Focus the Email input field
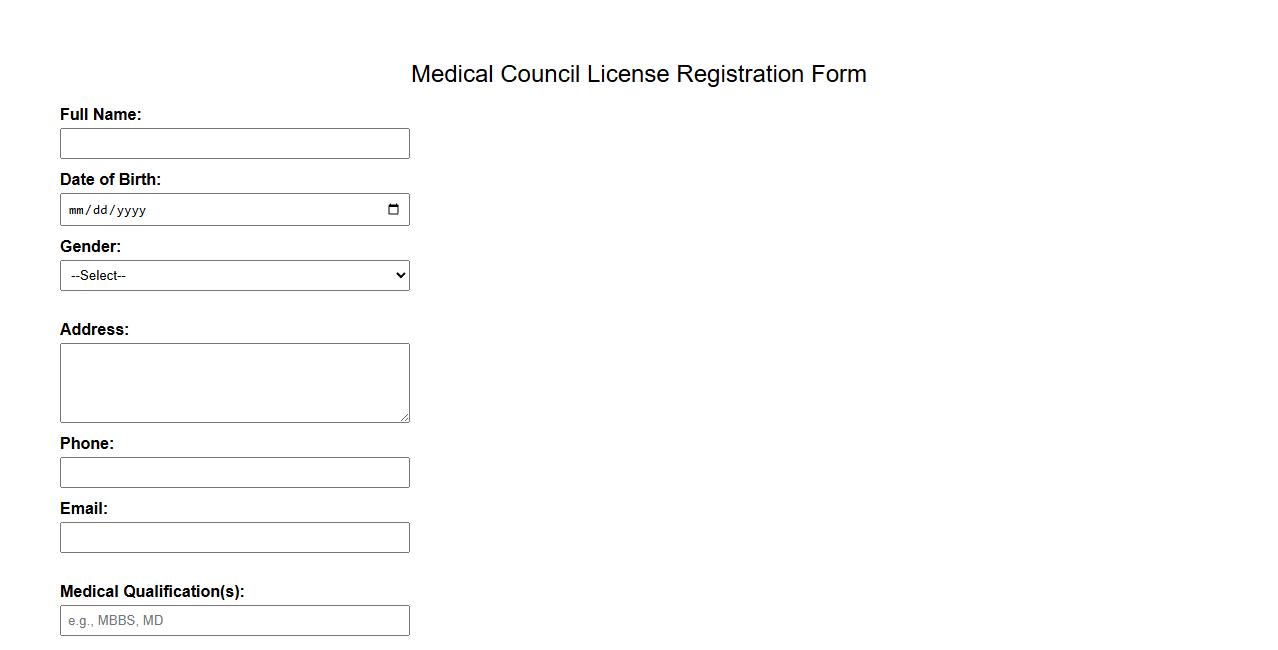 235,537
